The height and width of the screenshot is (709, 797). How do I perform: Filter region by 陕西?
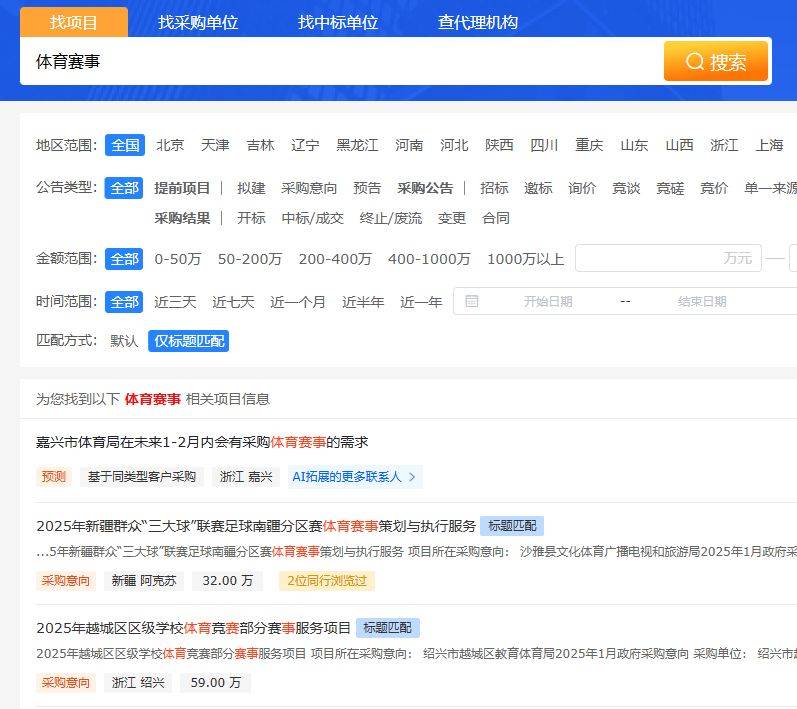coord(499,145)
